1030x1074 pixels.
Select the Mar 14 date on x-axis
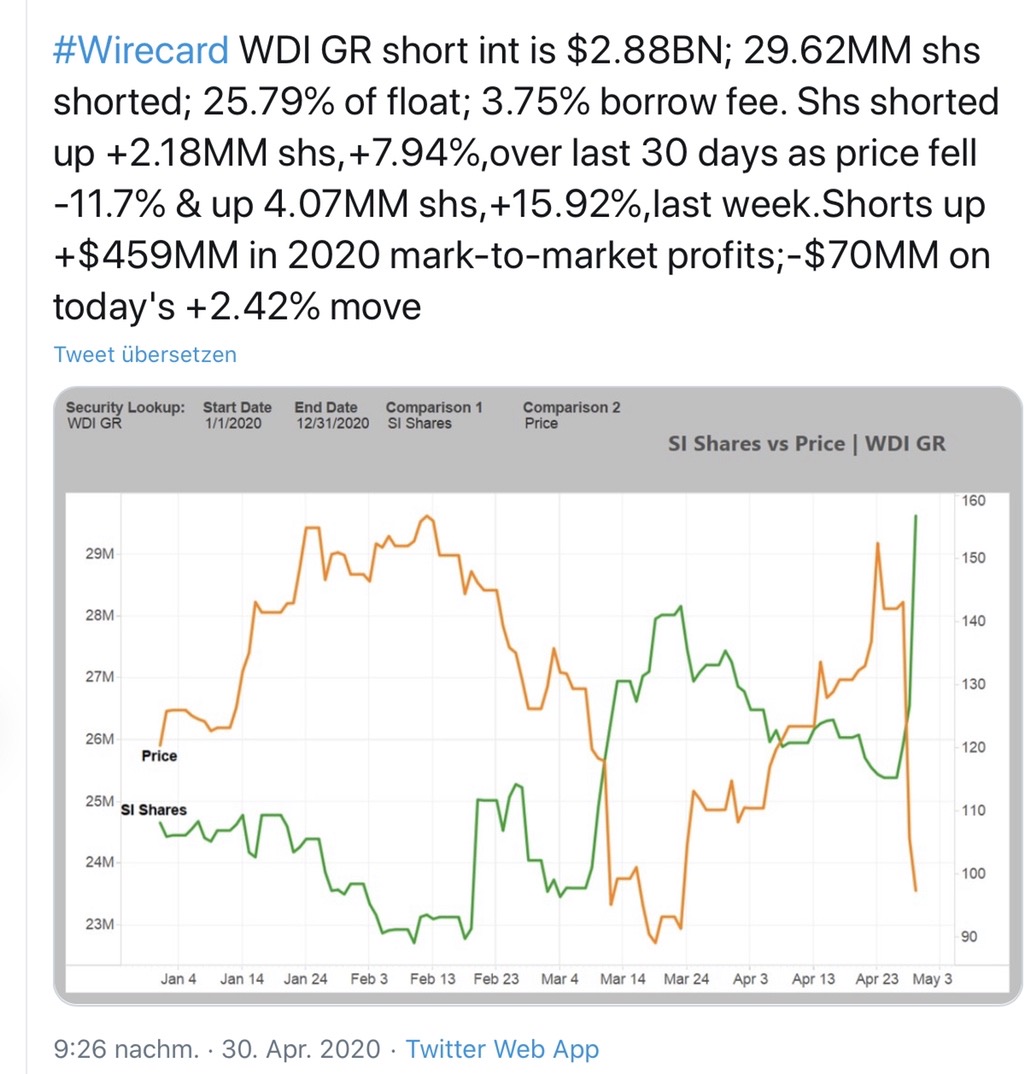[x=623, y=979]
